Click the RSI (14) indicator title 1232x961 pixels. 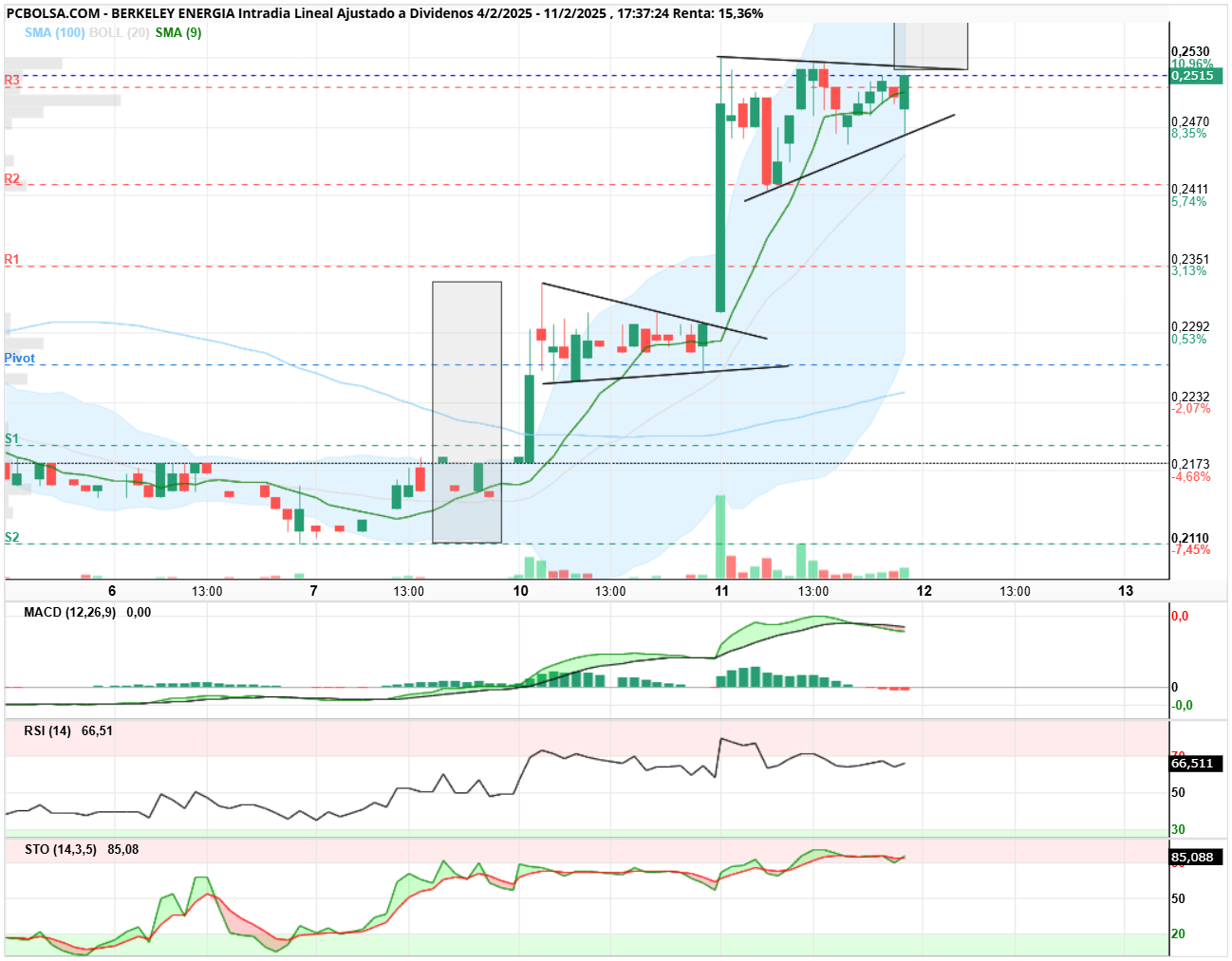[x=47, y=730]
